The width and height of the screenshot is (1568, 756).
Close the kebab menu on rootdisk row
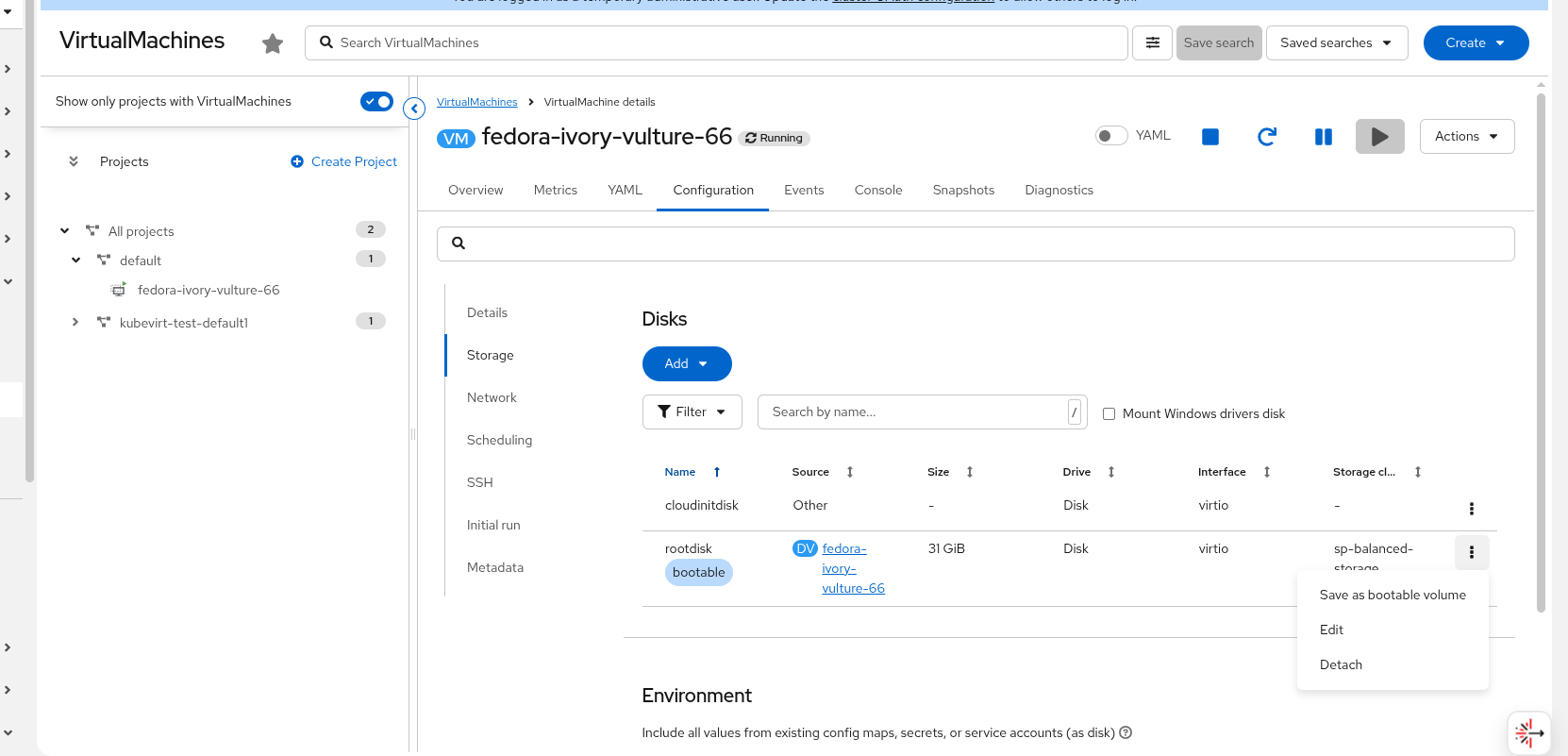[1471, 552]
